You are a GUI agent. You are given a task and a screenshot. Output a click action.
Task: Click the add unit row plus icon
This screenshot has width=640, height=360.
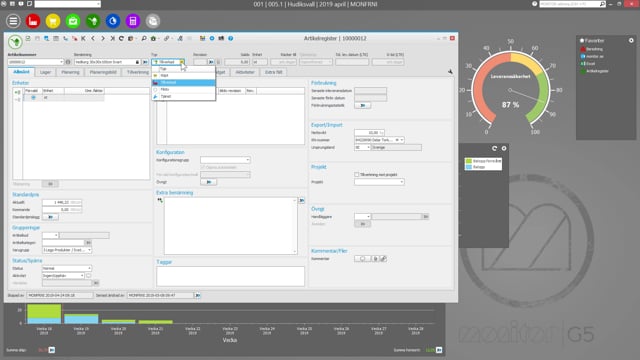tap(17, 92)
